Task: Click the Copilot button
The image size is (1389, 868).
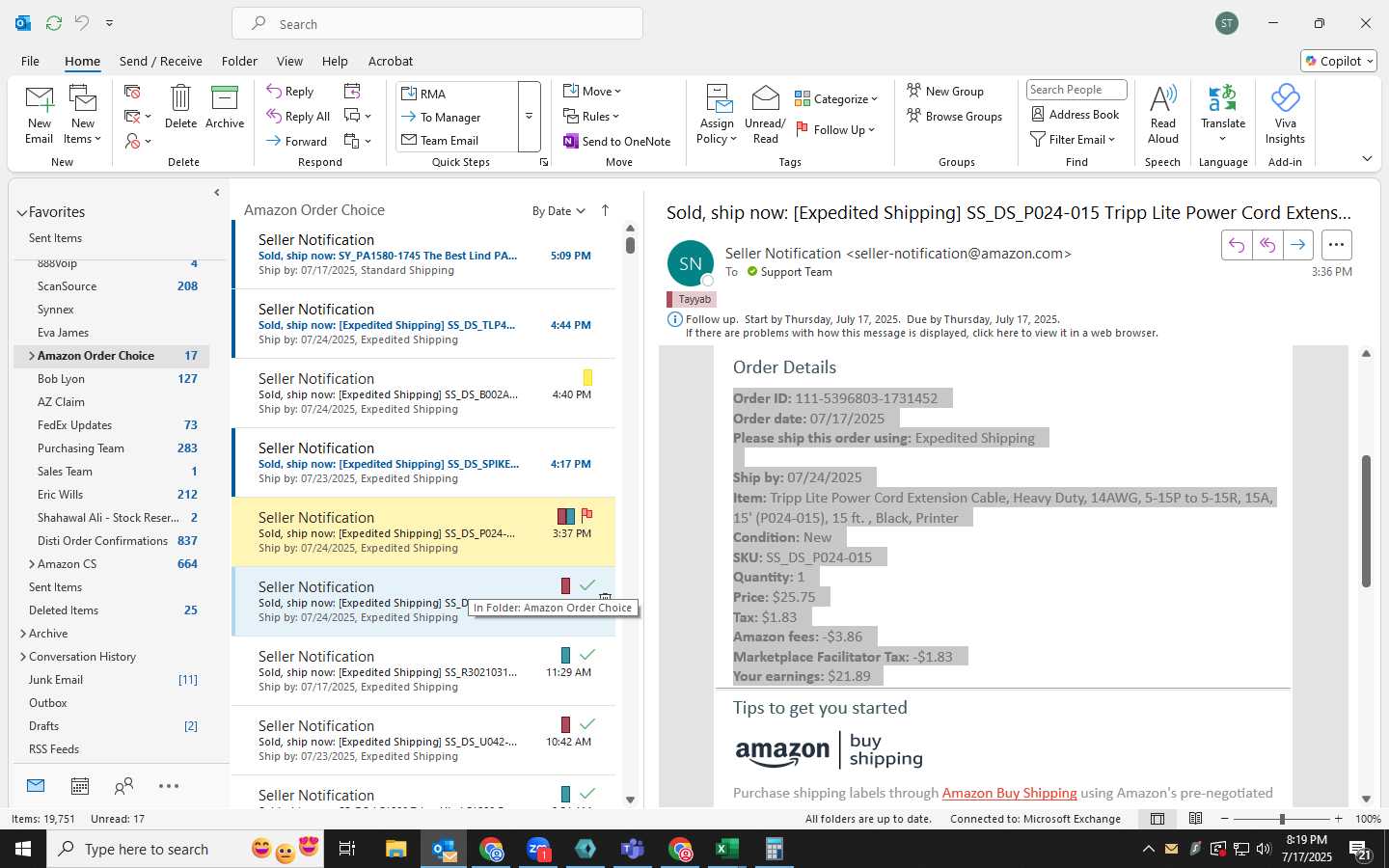Action: tap(1339, 61)
